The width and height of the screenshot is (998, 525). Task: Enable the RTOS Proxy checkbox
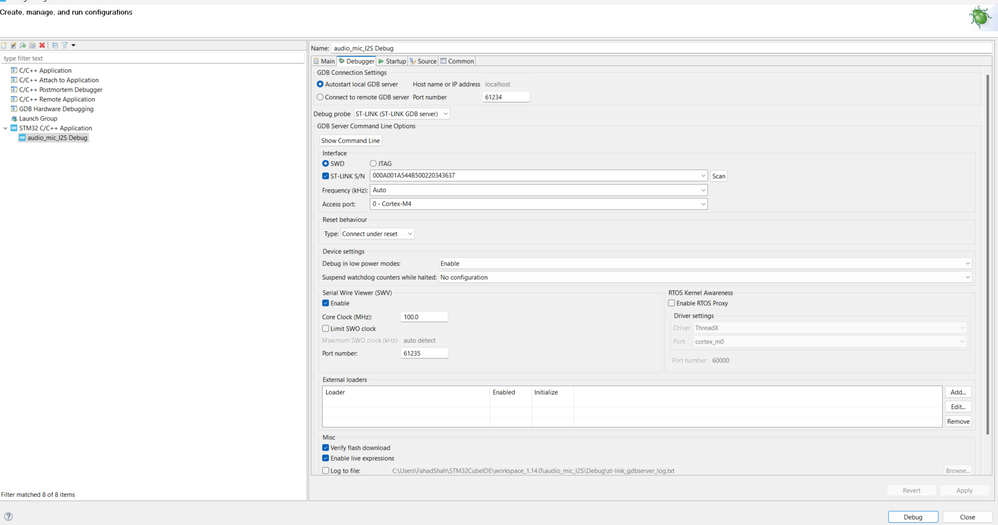point(672,303)
